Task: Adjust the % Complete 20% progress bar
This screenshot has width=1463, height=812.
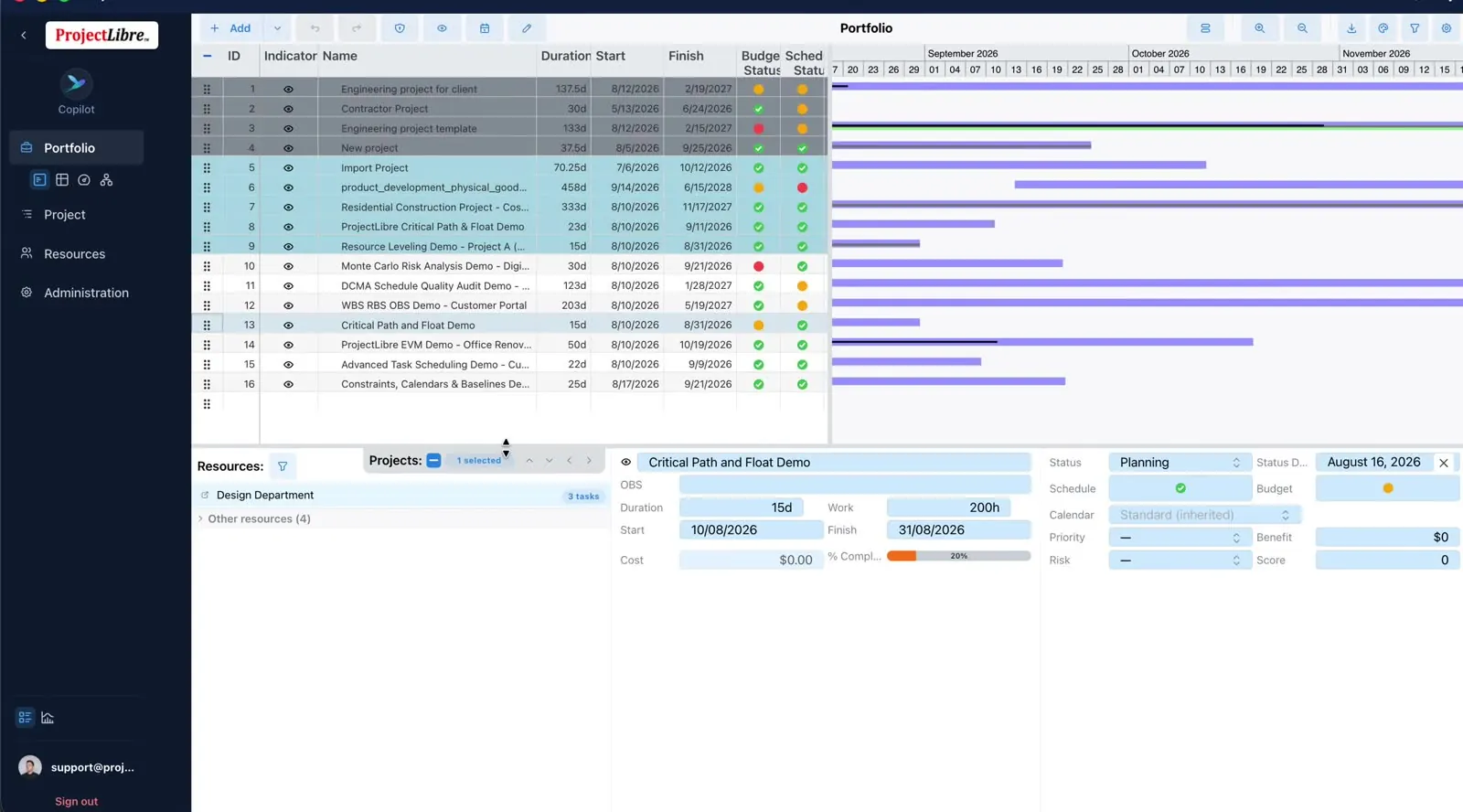Action: coord(958,556)
